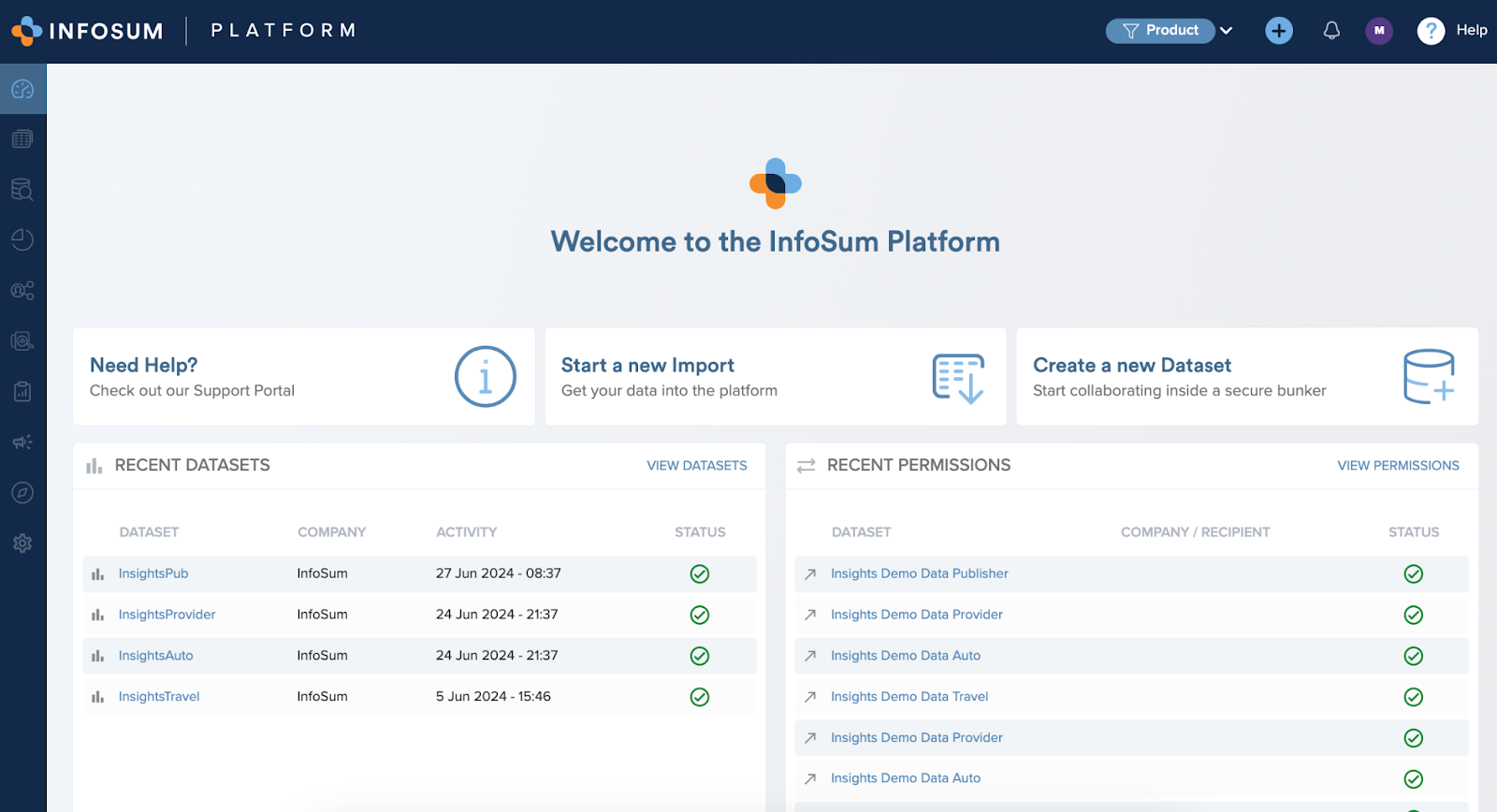Click the Help question mark icon
This screenshot has width=1497, height=812.
(1431, 31)
